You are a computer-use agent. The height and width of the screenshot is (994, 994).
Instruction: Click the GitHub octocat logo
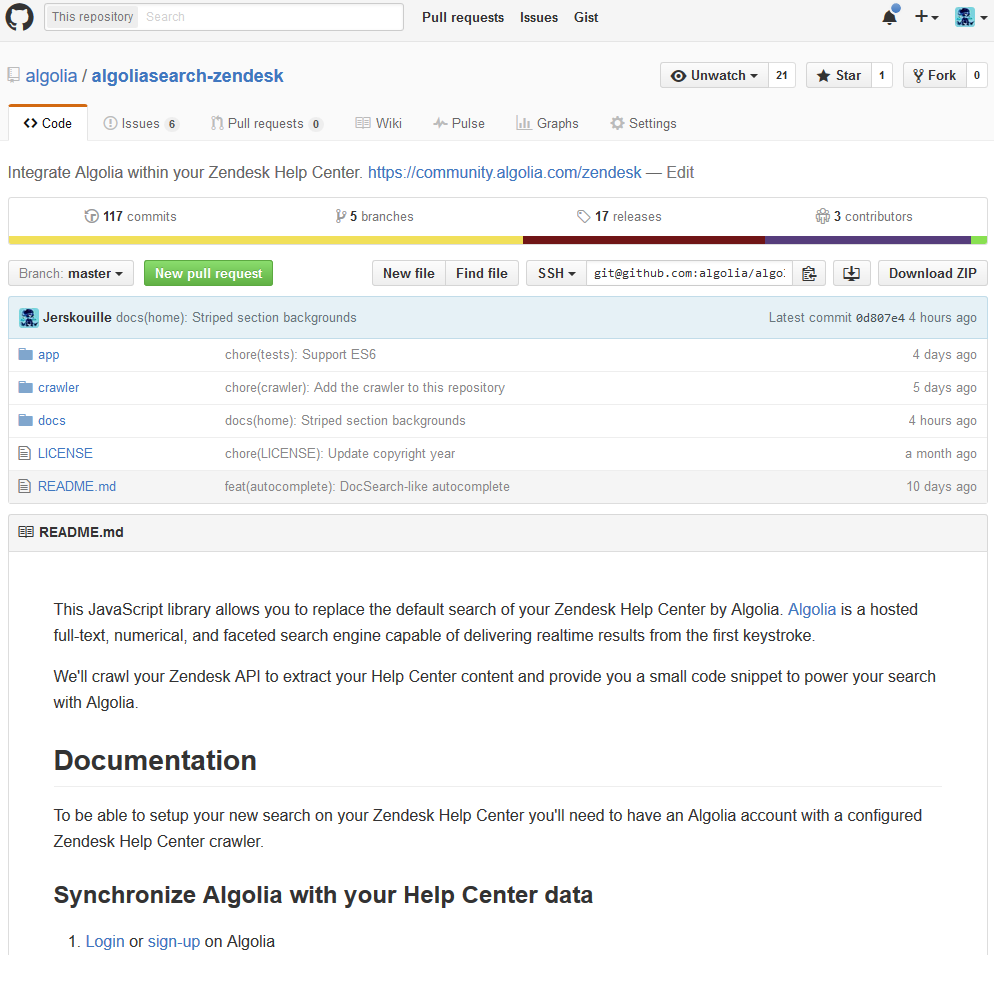(19, 17)
